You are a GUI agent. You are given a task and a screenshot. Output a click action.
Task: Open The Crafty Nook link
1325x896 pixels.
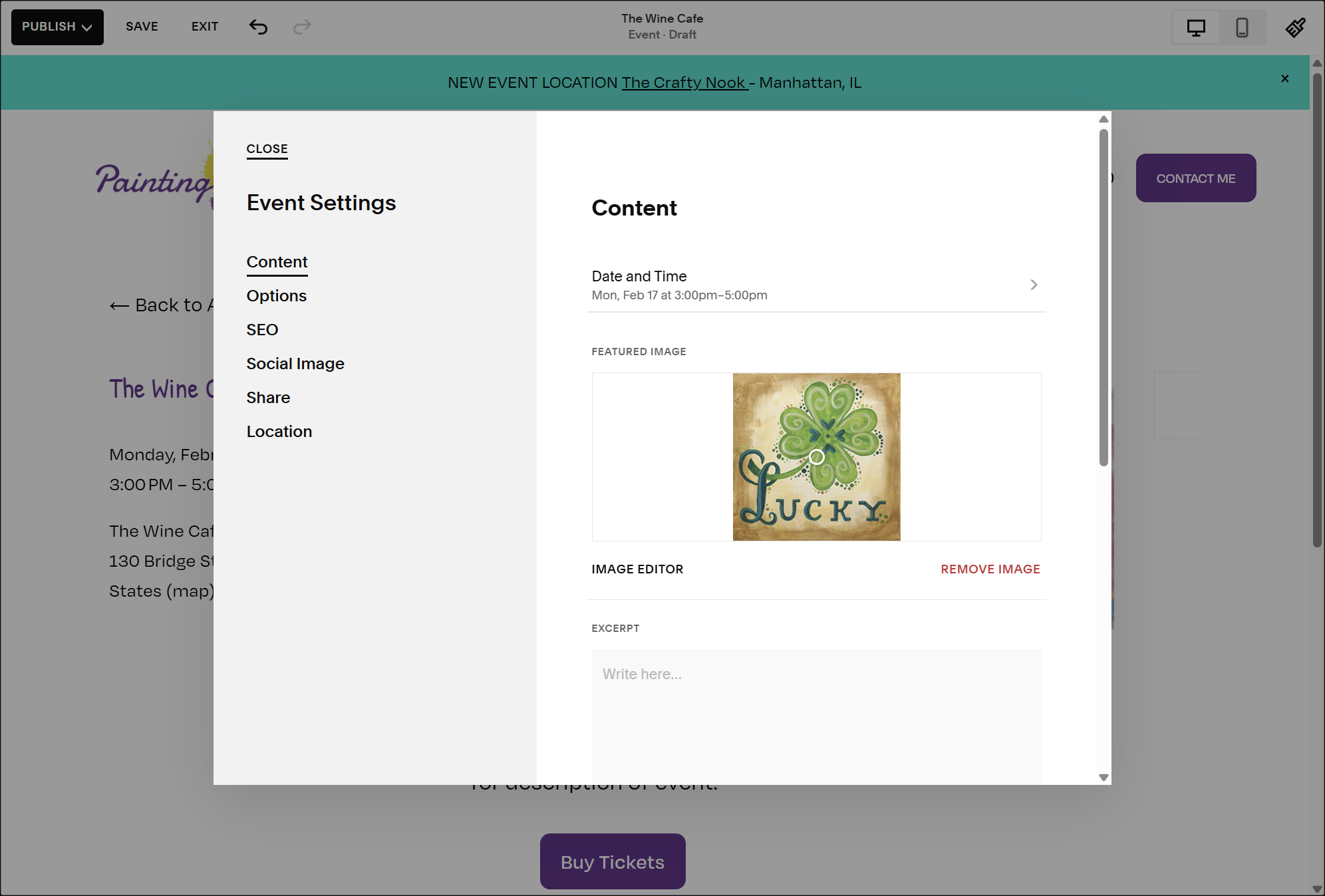(x=684, y=82)
